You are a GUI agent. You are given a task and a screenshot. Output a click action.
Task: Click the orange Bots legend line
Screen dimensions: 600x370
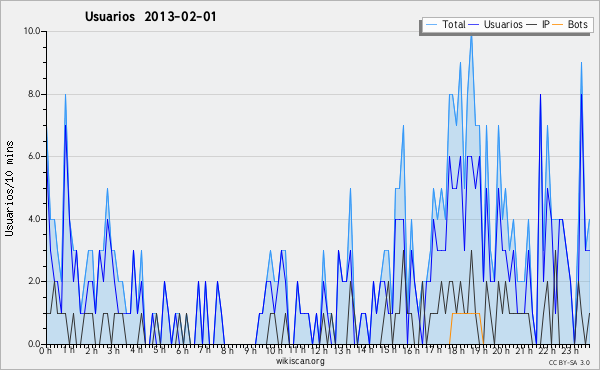coord(558,25)
